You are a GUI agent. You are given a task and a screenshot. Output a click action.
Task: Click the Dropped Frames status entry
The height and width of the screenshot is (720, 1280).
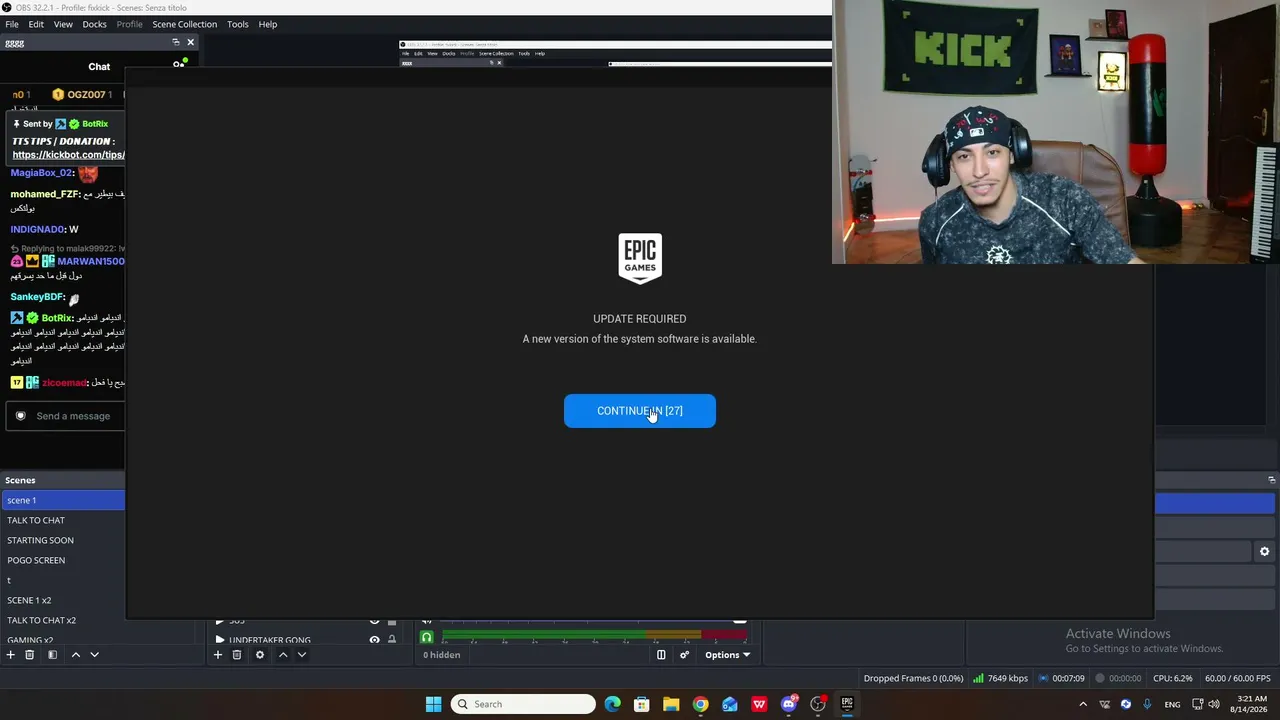click(913, 678)
